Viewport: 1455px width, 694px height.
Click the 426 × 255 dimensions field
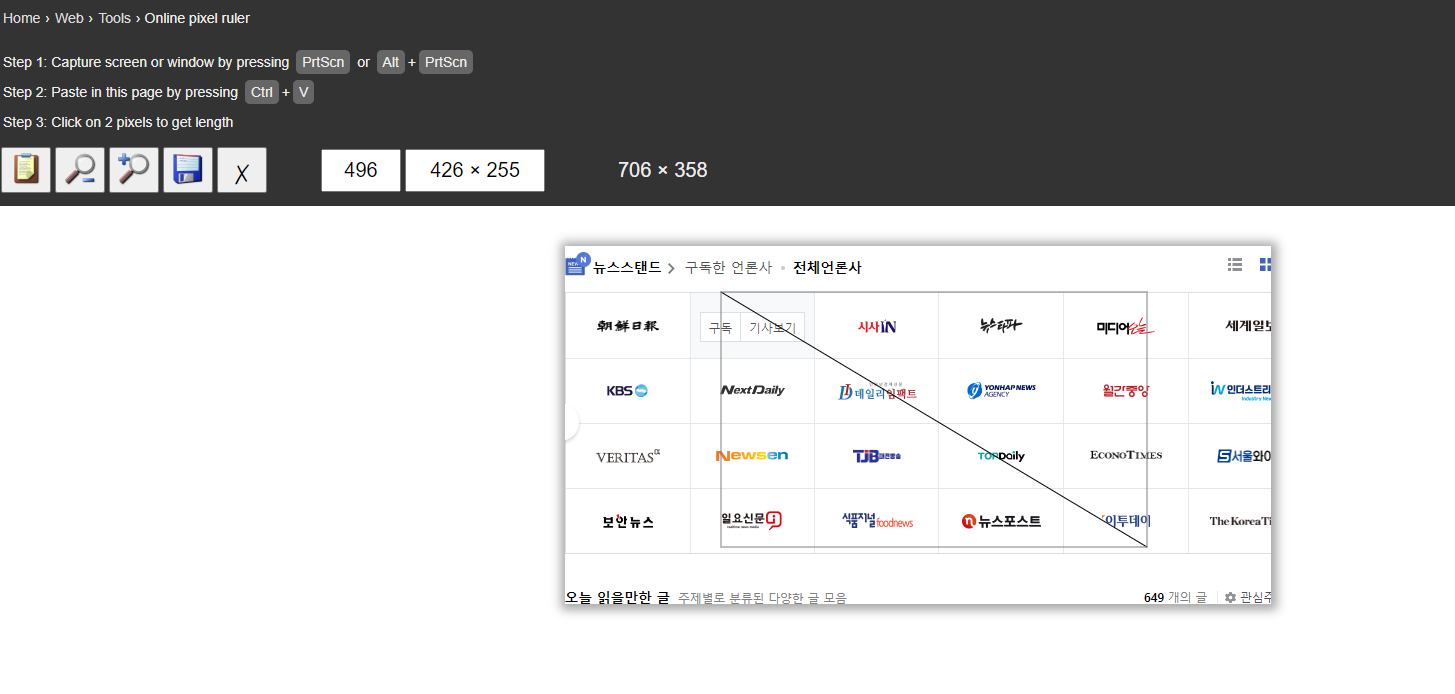(475, 170)
